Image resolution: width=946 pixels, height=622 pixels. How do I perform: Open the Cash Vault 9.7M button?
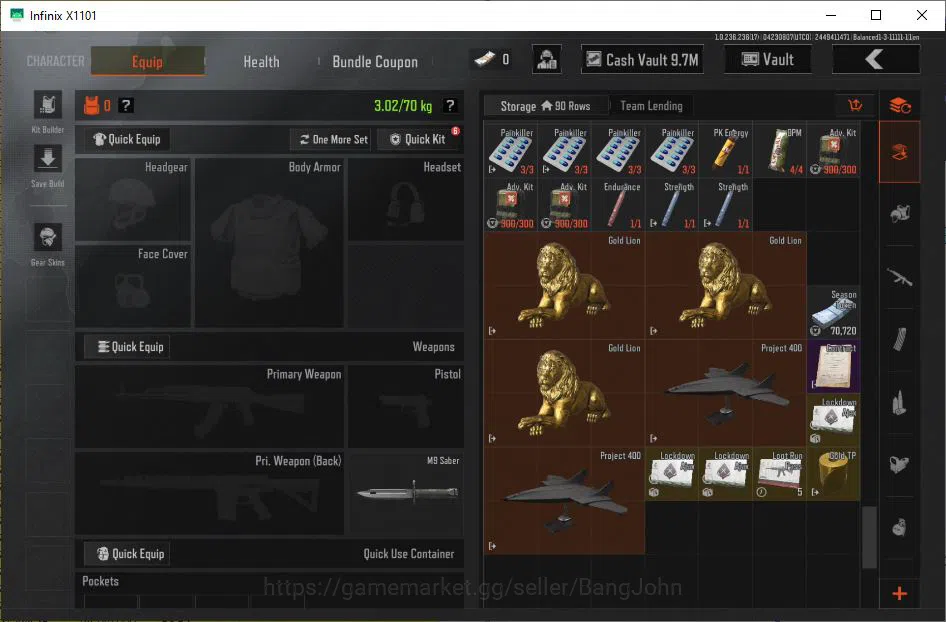(x=642, y=59)
